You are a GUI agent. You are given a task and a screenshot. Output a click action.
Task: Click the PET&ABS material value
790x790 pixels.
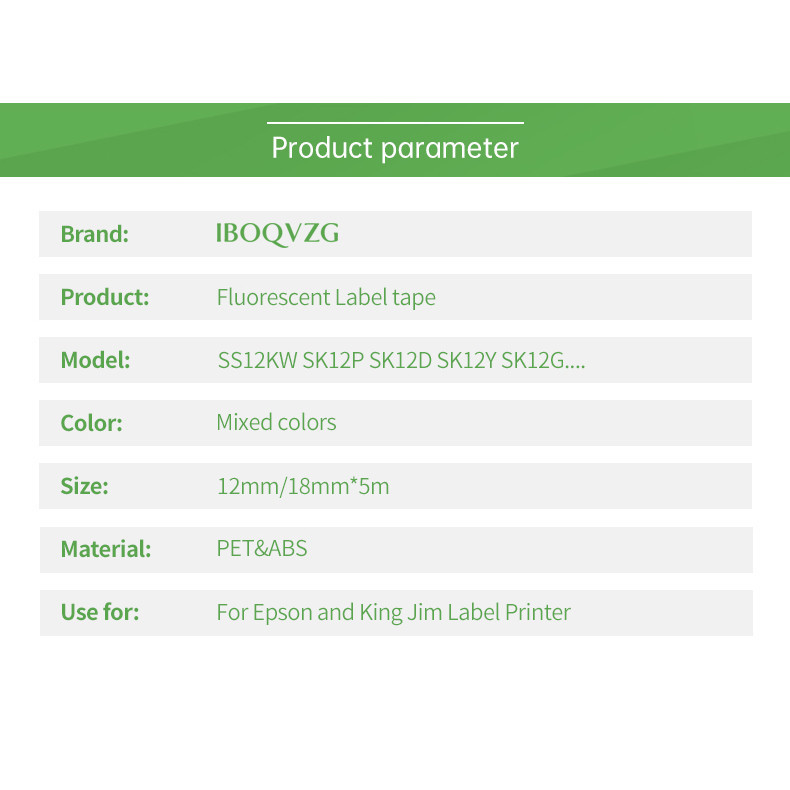click(262, 548)
